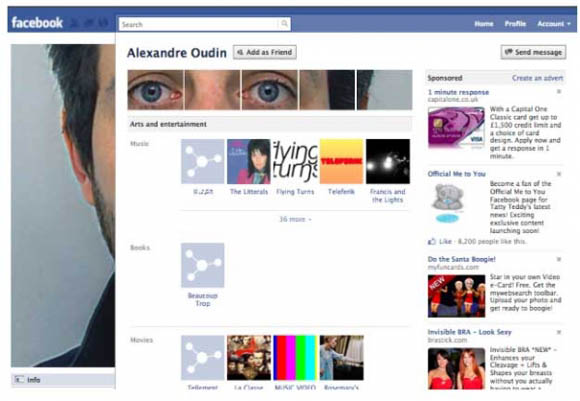
Task: Open the Info icon under profile photo
Action: [x=19, y=380]
